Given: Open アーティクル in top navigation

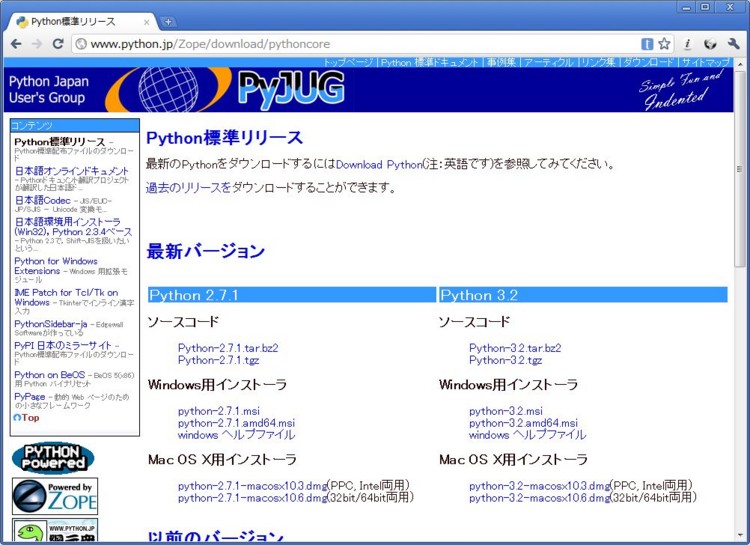Looking at the screenshot, I should (548, 62).
